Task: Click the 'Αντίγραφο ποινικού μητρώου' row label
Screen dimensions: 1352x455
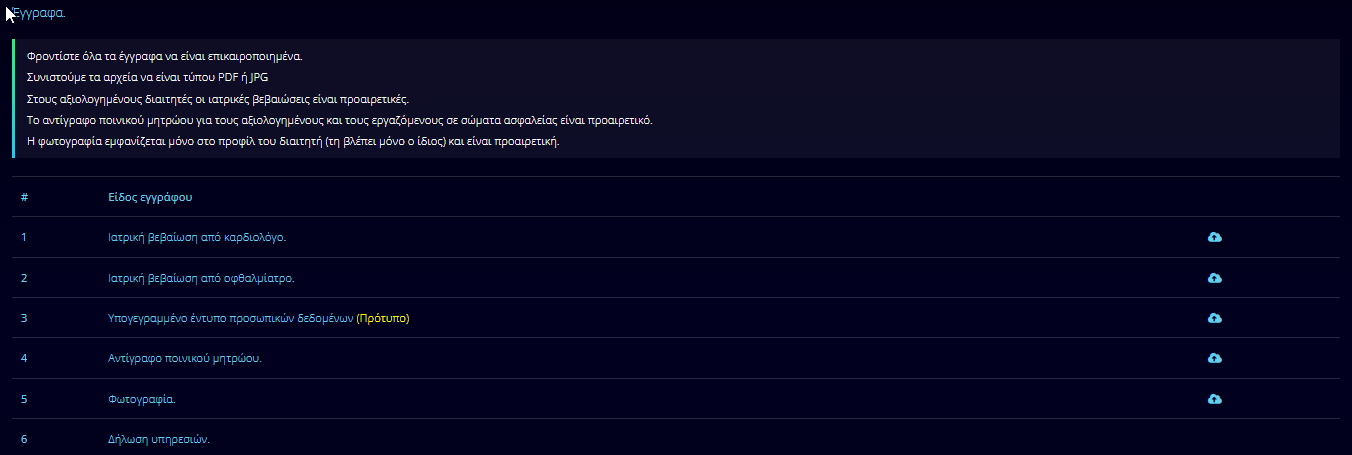Action: click(x=185, y=358)
